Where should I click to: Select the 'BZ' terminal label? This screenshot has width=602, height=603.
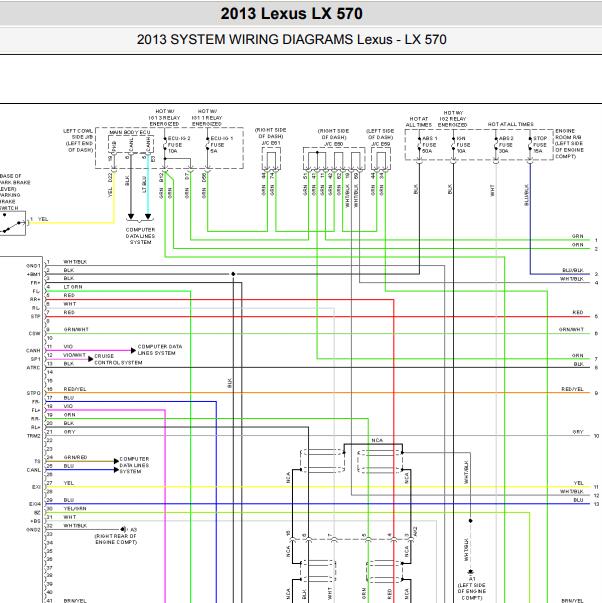(37, 513)
